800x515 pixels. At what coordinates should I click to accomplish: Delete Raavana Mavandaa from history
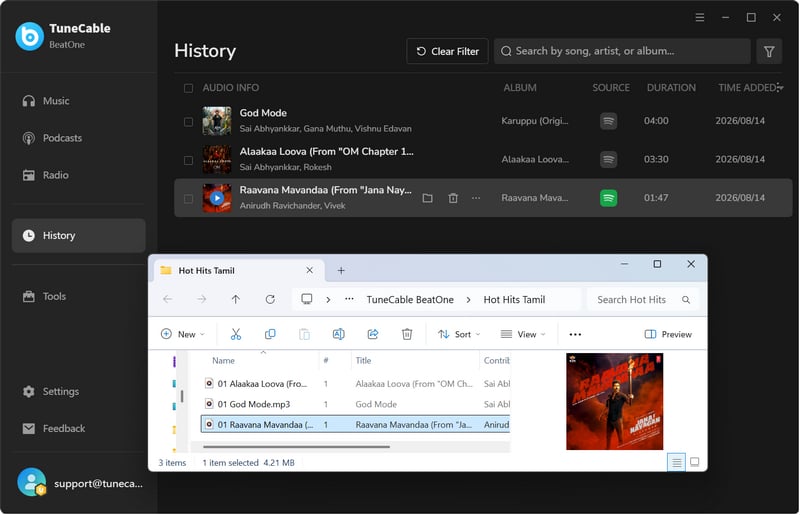(x=453, y=198)
